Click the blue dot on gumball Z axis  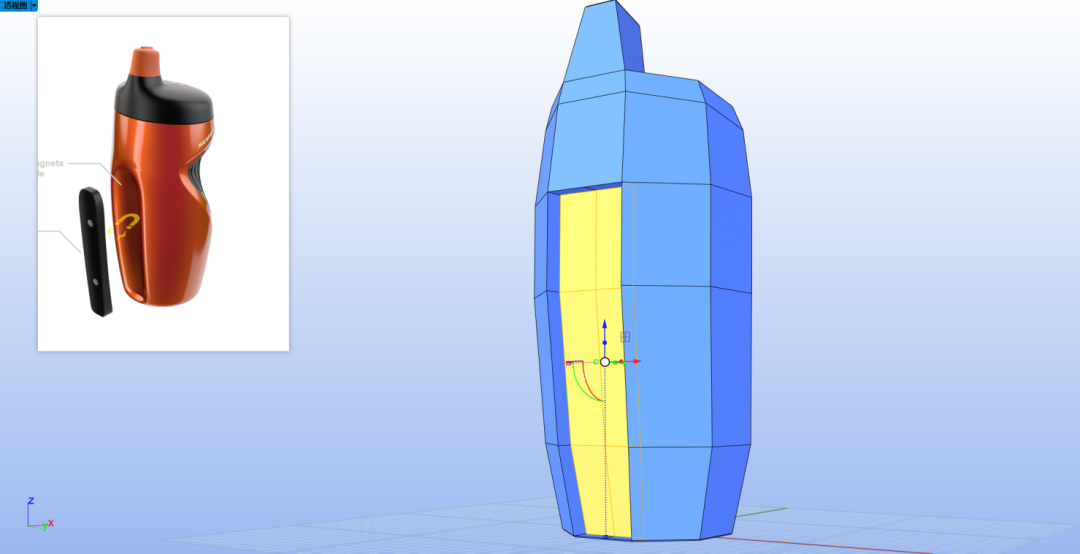point(605,342)
